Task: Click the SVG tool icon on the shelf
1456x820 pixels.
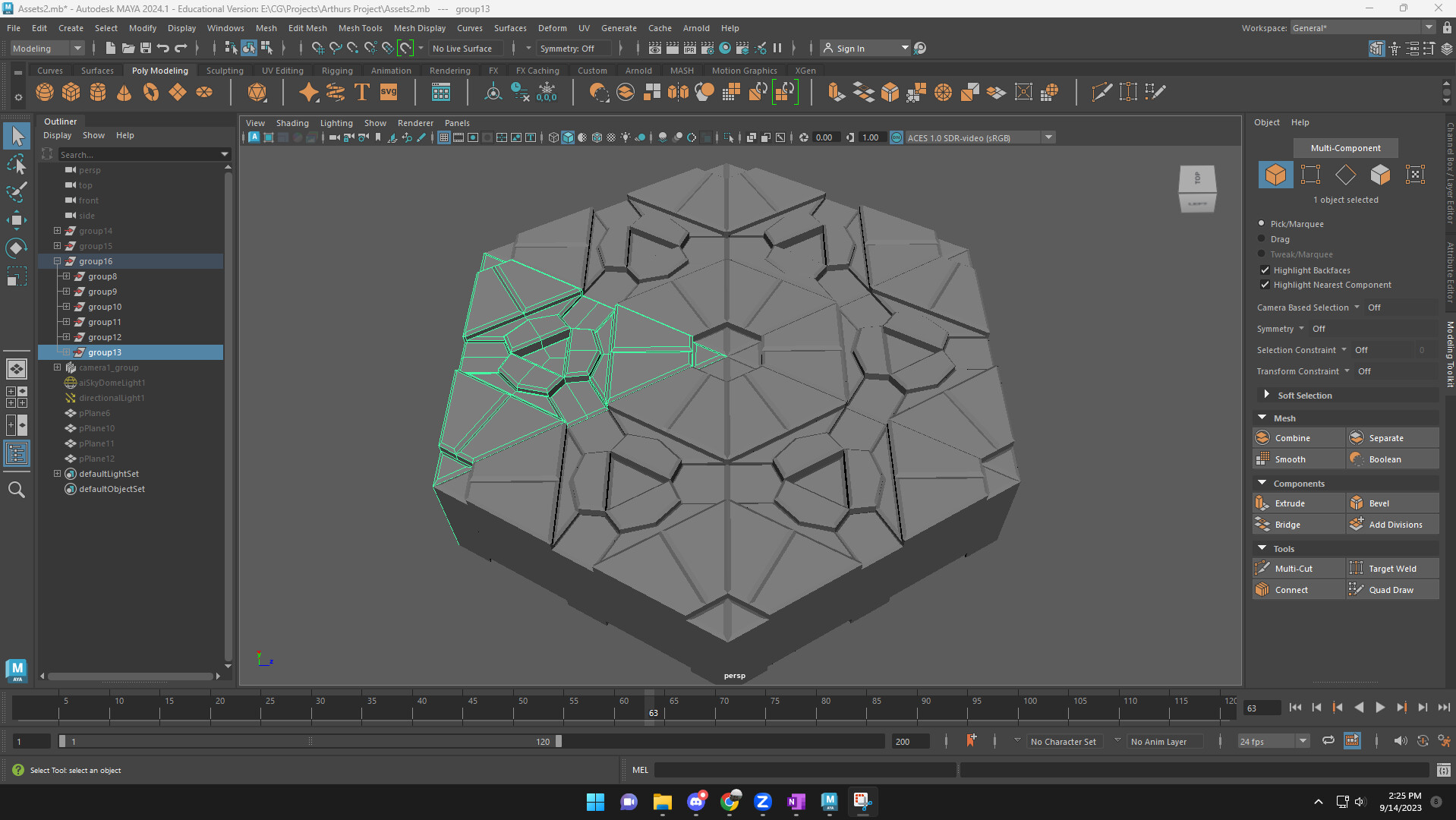Action: pos(388,92)
